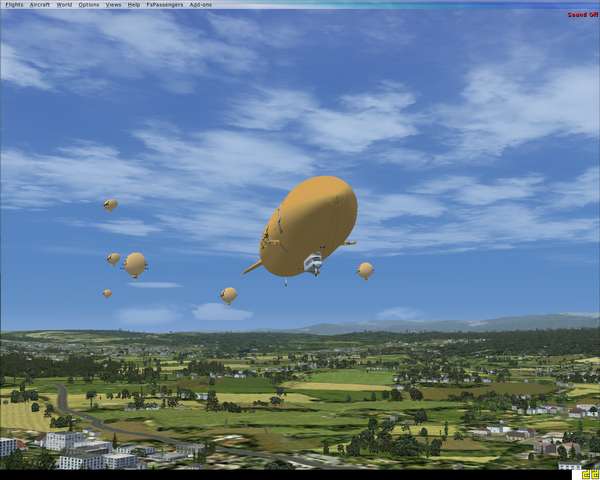The width and height of the screenshot is (600, 480).
Task: Click the red "Sound Off" indicator text
Action: pos(582,15)
